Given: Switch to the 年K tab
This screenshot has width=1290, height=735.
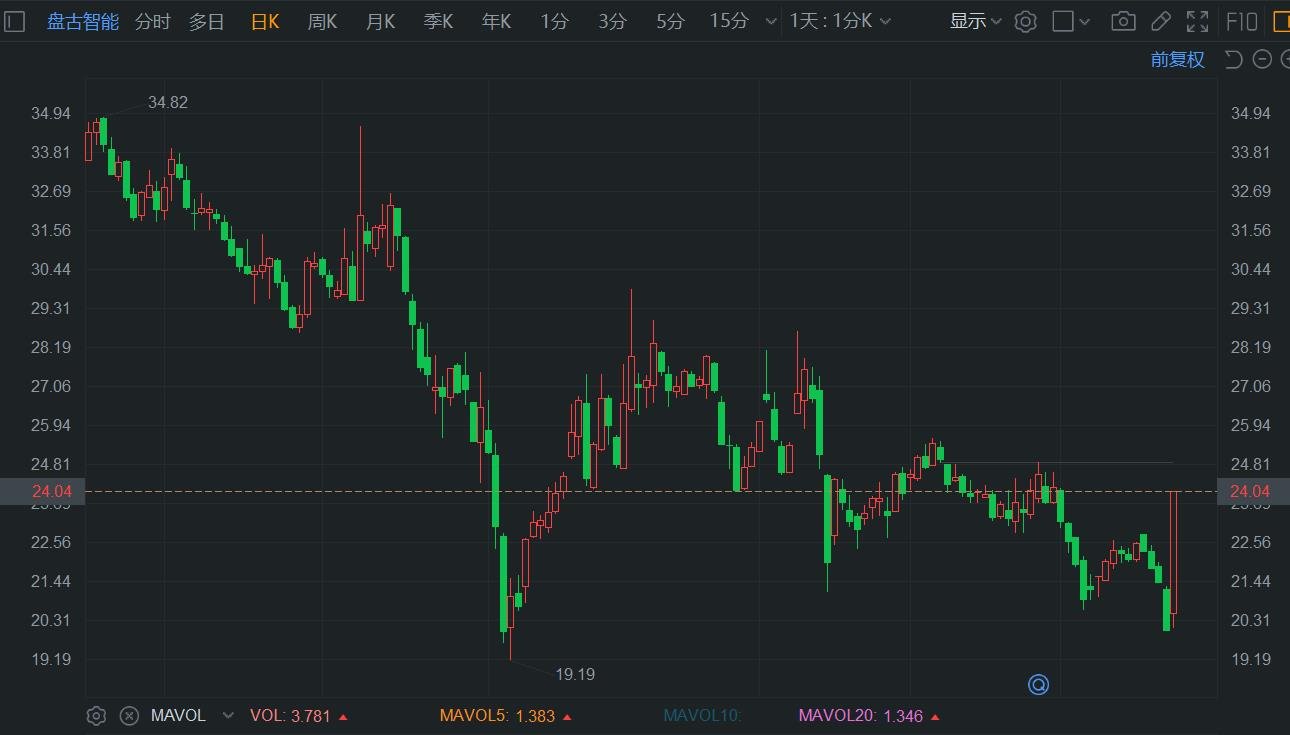Looking at the screenshot, I should pyautogui.click(x=497, y=21).
